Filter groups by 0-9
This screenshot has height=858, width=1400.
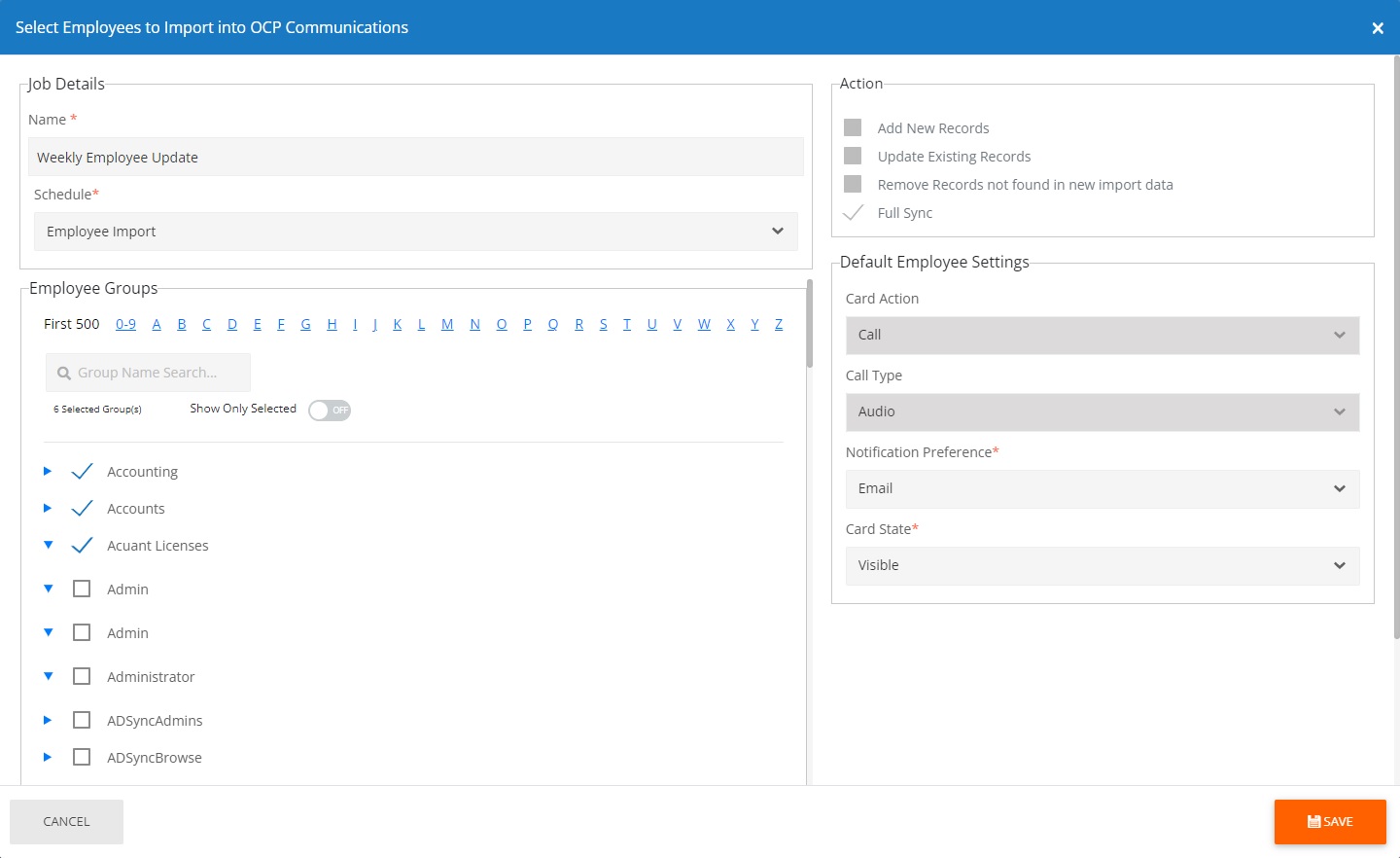125,324
